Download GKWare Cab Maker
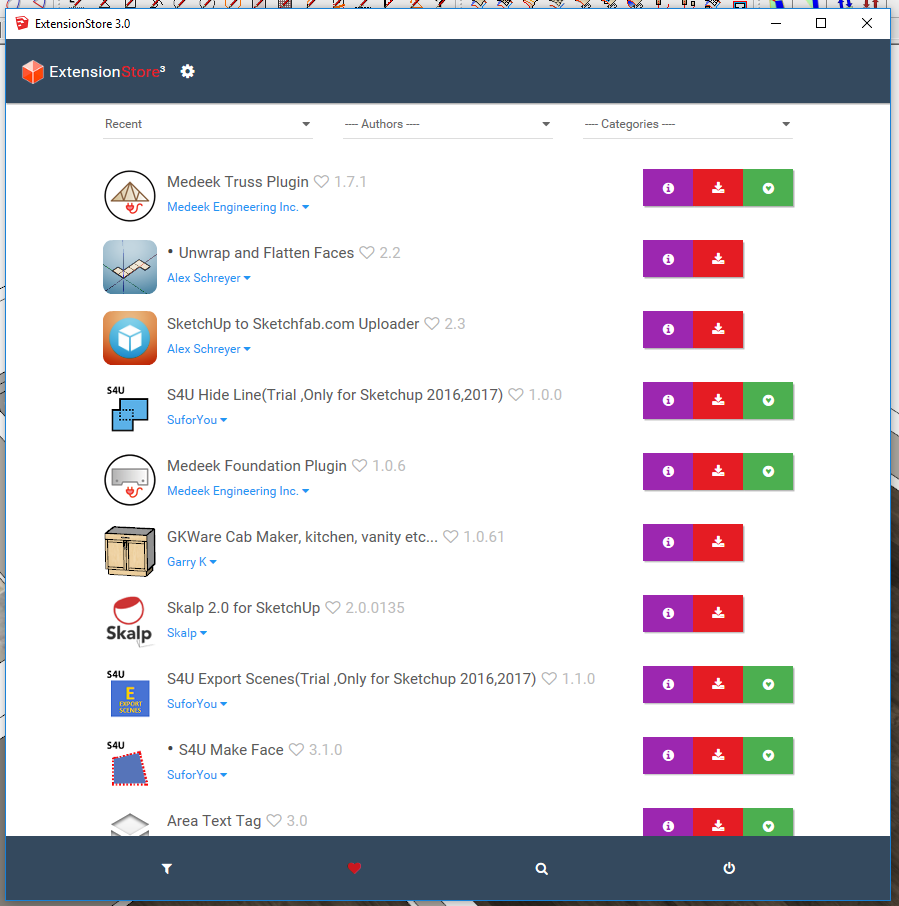This screenshot has width=899, height=906. [718, 543]
